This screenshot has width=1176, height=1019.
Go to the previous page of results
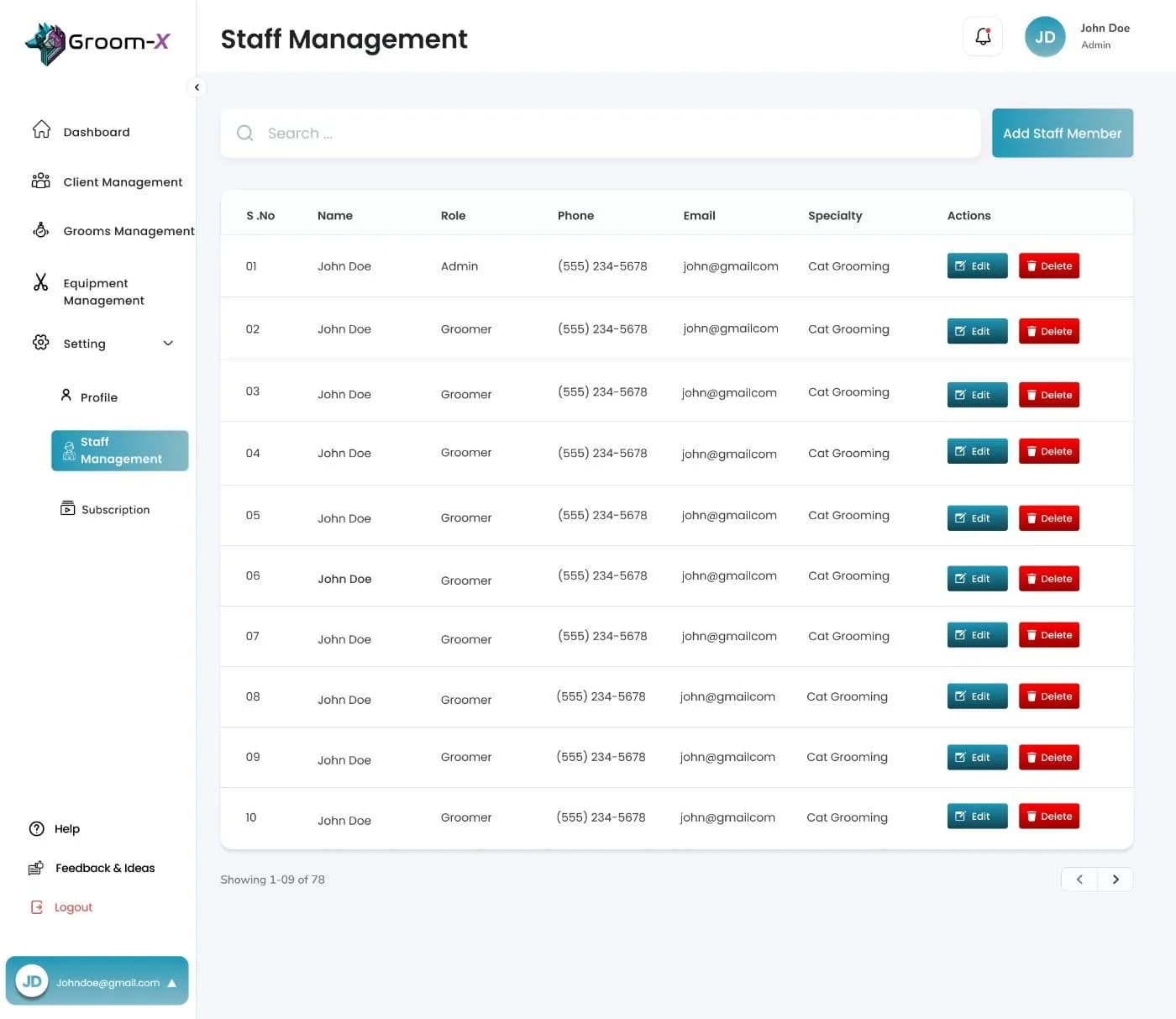[x=1079, y=880]
